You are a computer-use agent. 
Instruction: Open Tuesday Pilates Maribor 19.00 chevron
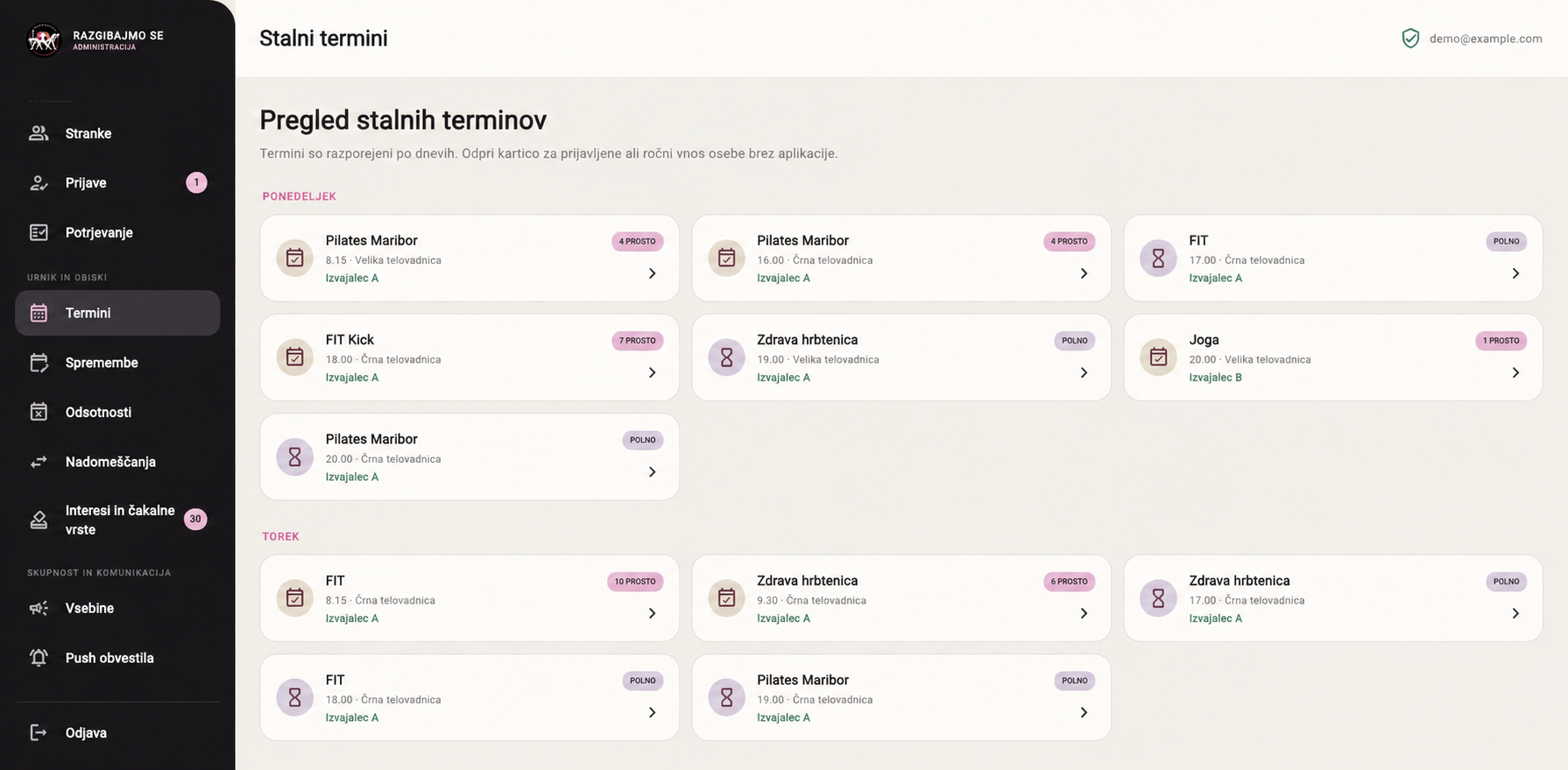1084,712
